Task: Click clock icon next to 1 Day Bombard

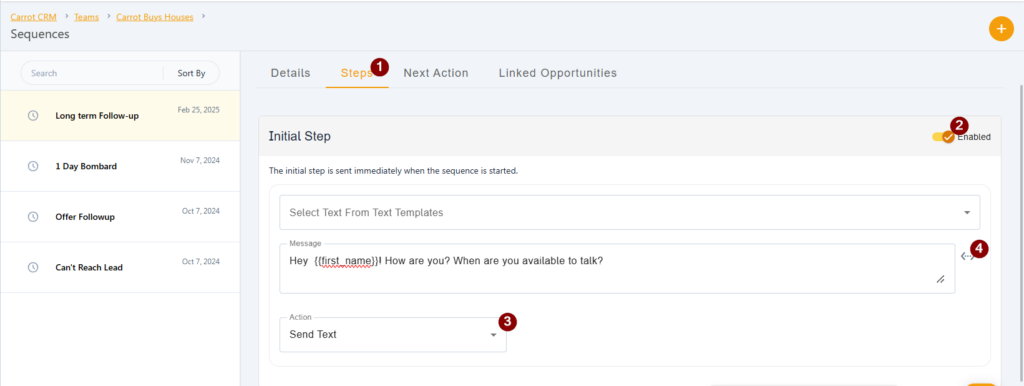Action: pyautogui.click(x=33, y=166)
